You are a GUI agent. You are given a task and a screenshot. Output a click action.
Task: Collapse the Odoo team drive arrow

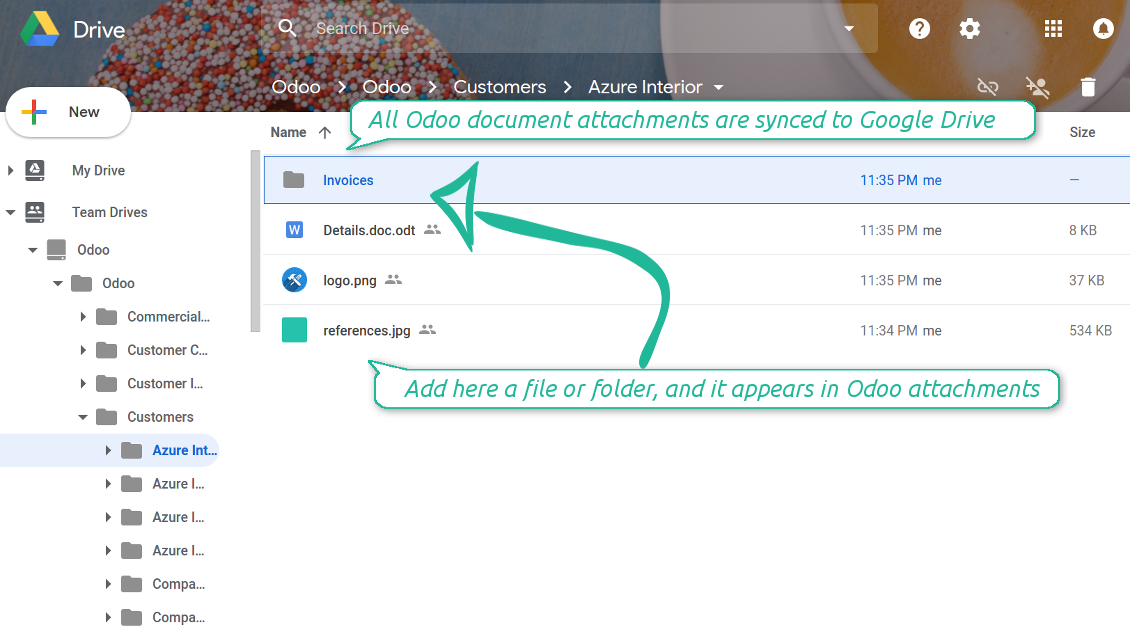click(32, 250)
